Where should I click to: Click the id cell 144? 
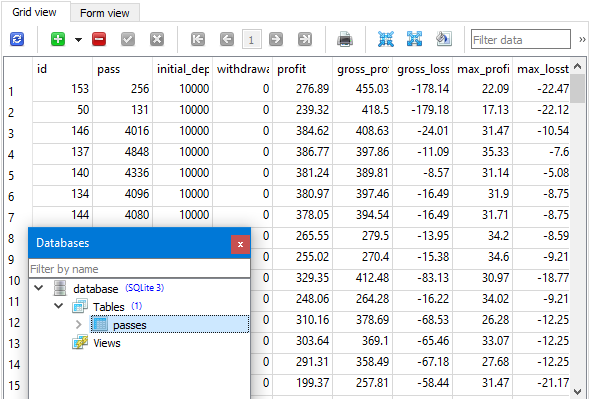coord(62,215)
